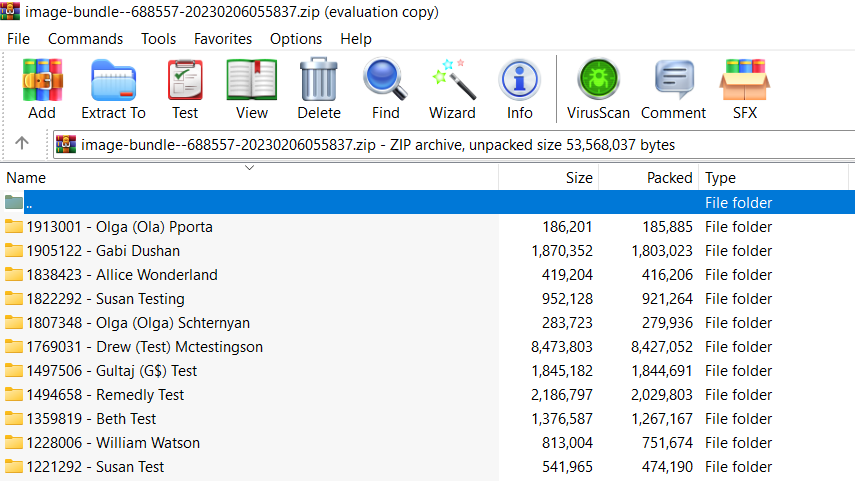This screenshot has height=481, width=855.
Task: Click size value 419,204
Action: (568, 275)
